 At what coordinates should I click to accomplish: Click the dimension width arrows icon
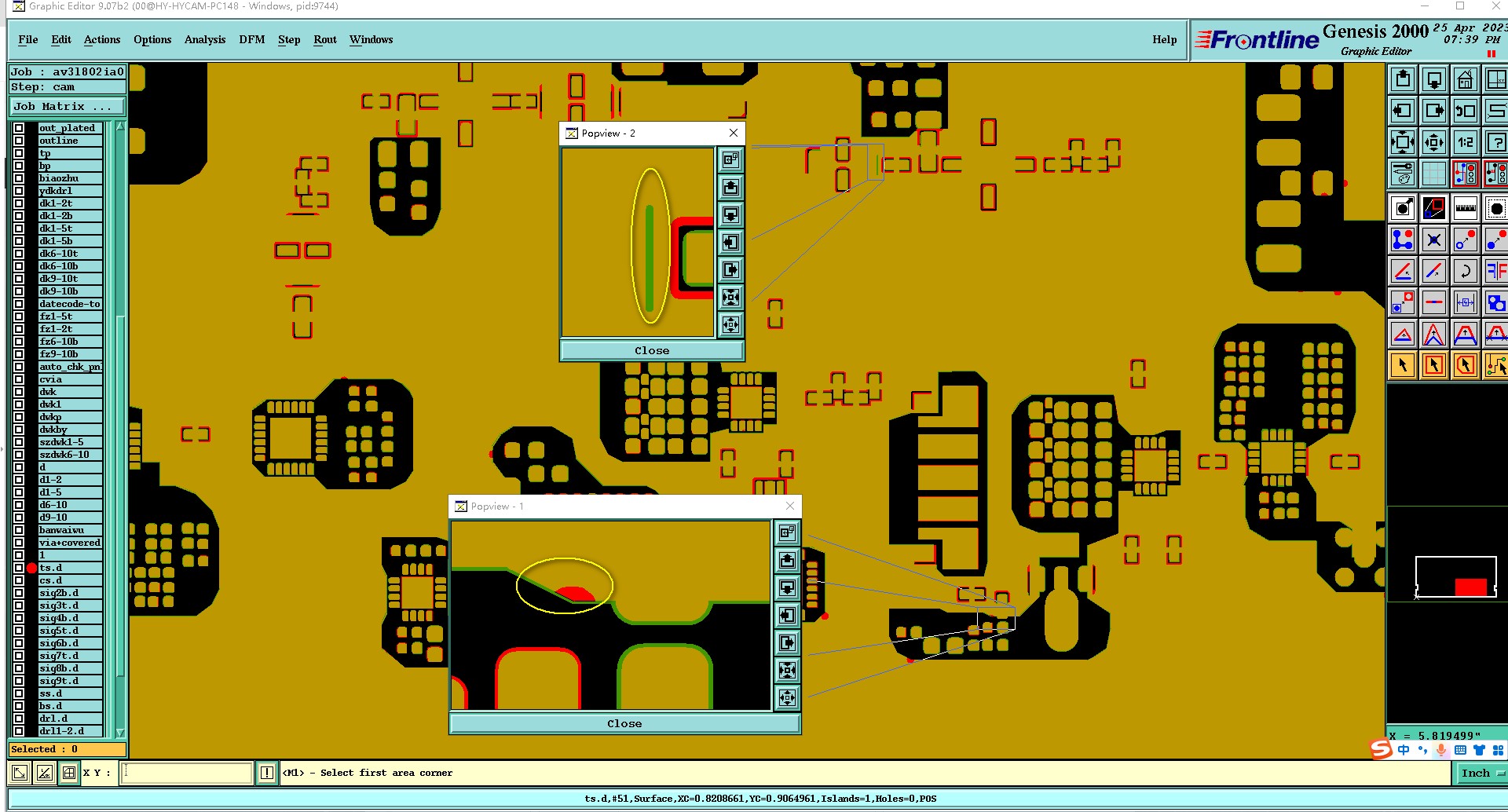1466,302
